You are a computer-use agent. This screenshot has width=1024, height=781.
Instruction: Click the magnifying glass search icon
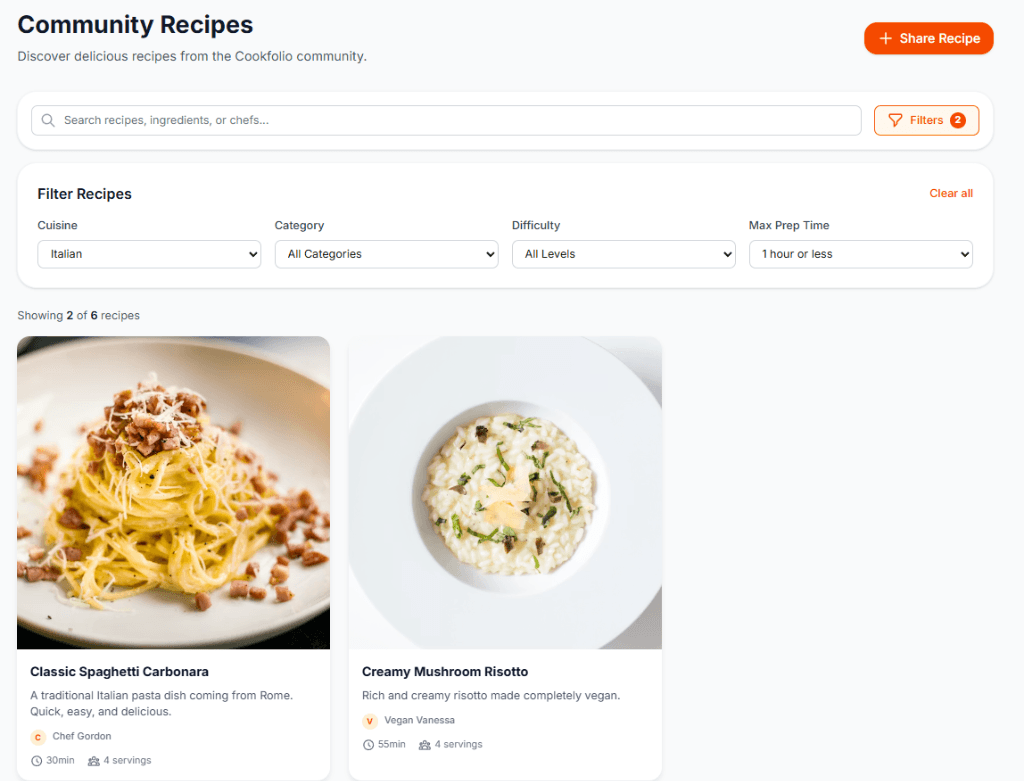click(47, 120)
